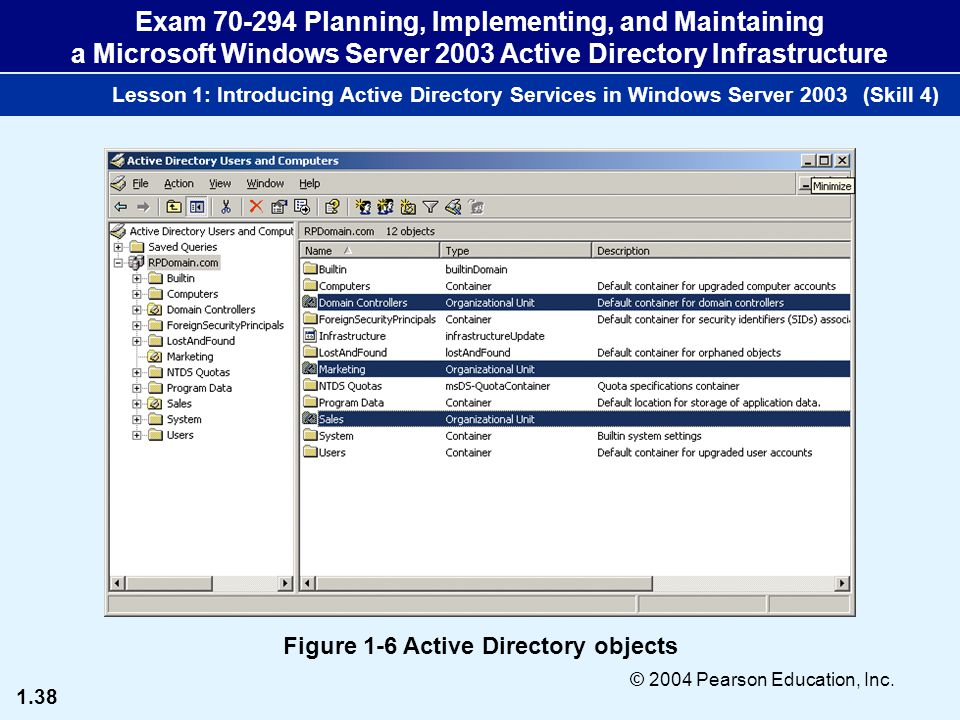Click the tree pane horizontal scrollbar thumb

[x=169, y=583]
